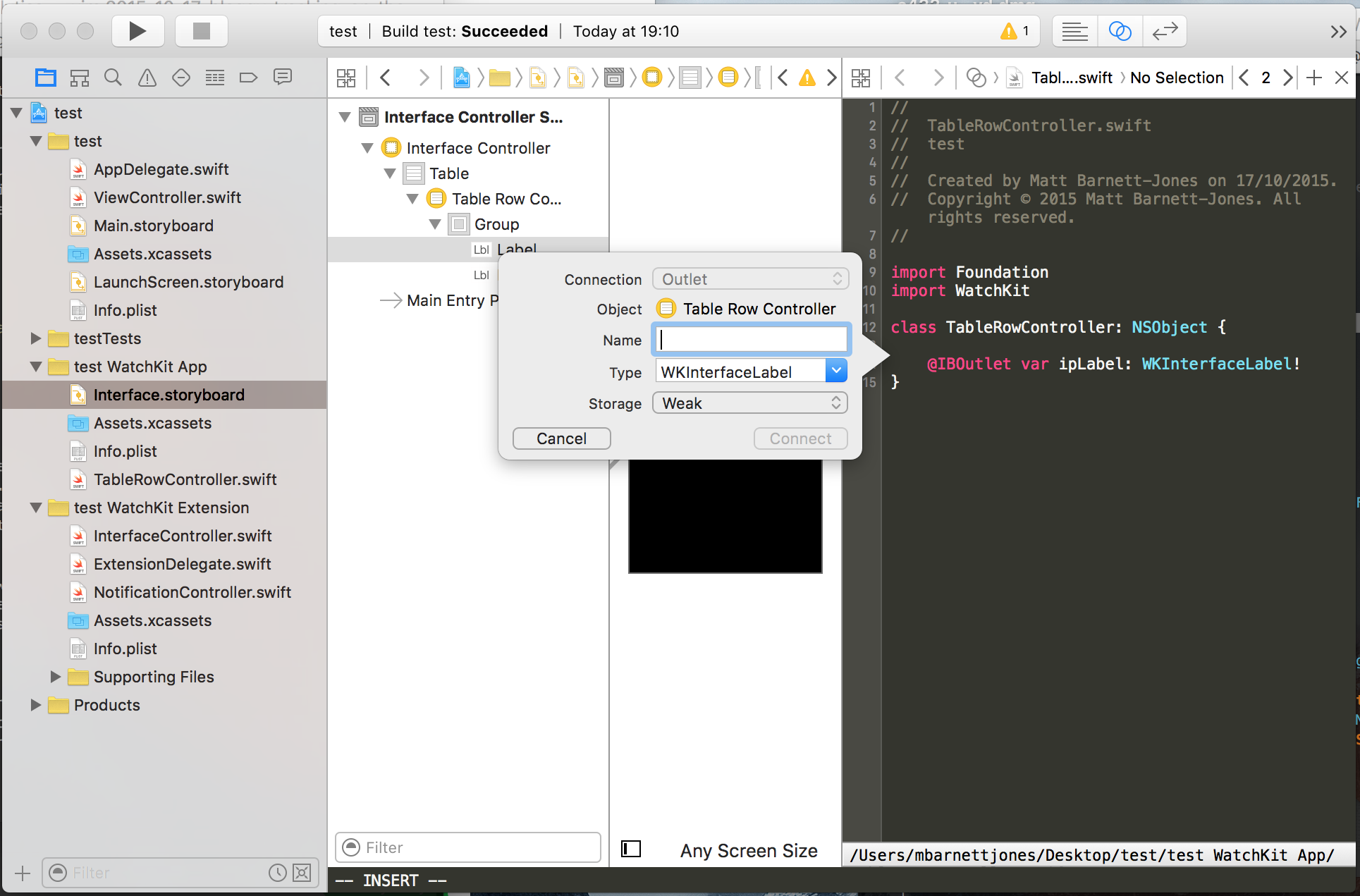The height and width of the screenshot is (896, 1360).
Task: Open the Type combo box arrow
Action: [x=836, y=371]
